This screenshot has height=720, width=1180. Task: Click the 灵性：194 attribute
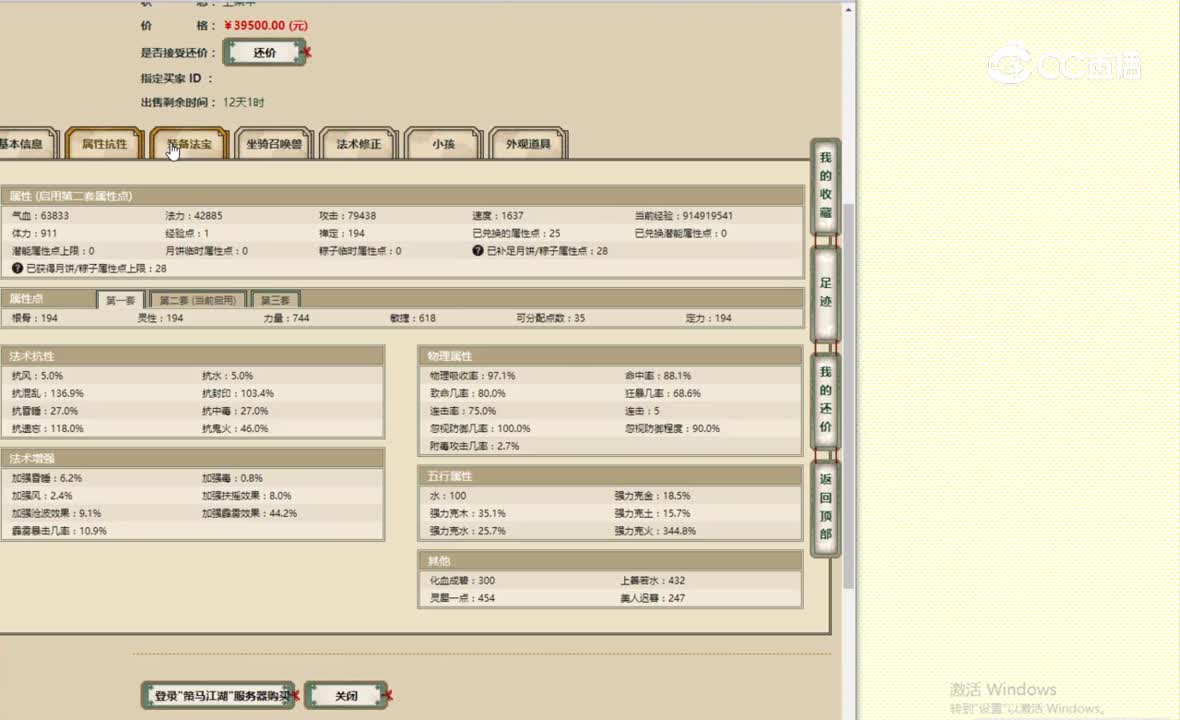pos(160,318)
